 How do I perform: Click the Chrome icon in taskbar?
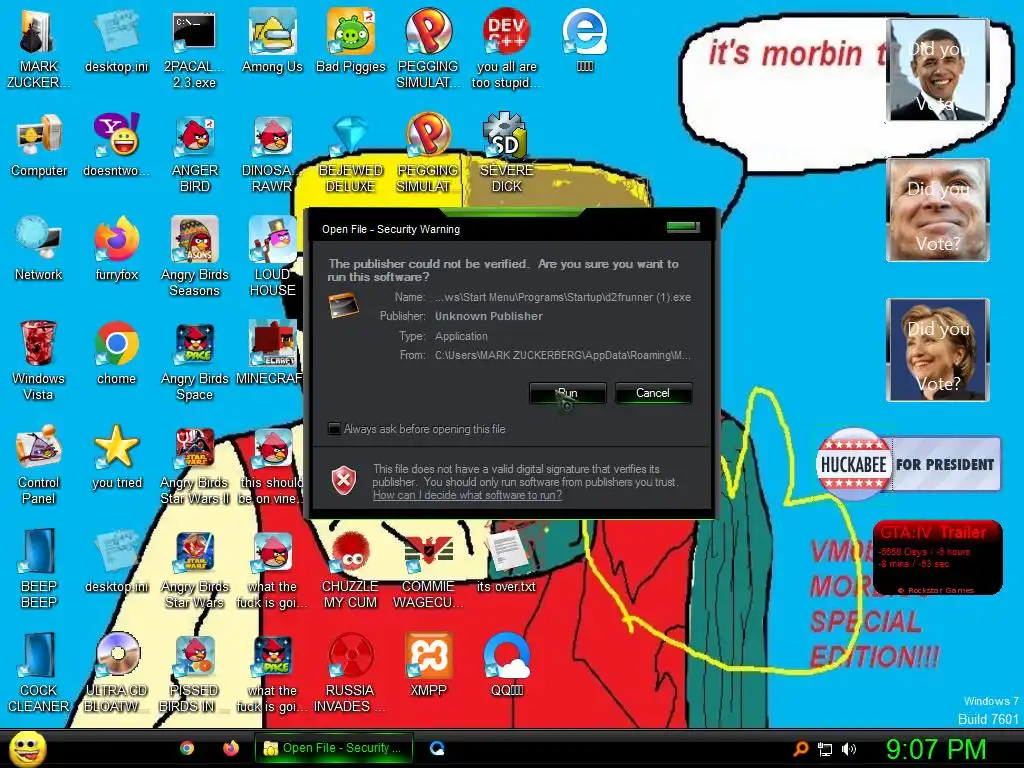point(187,748)
